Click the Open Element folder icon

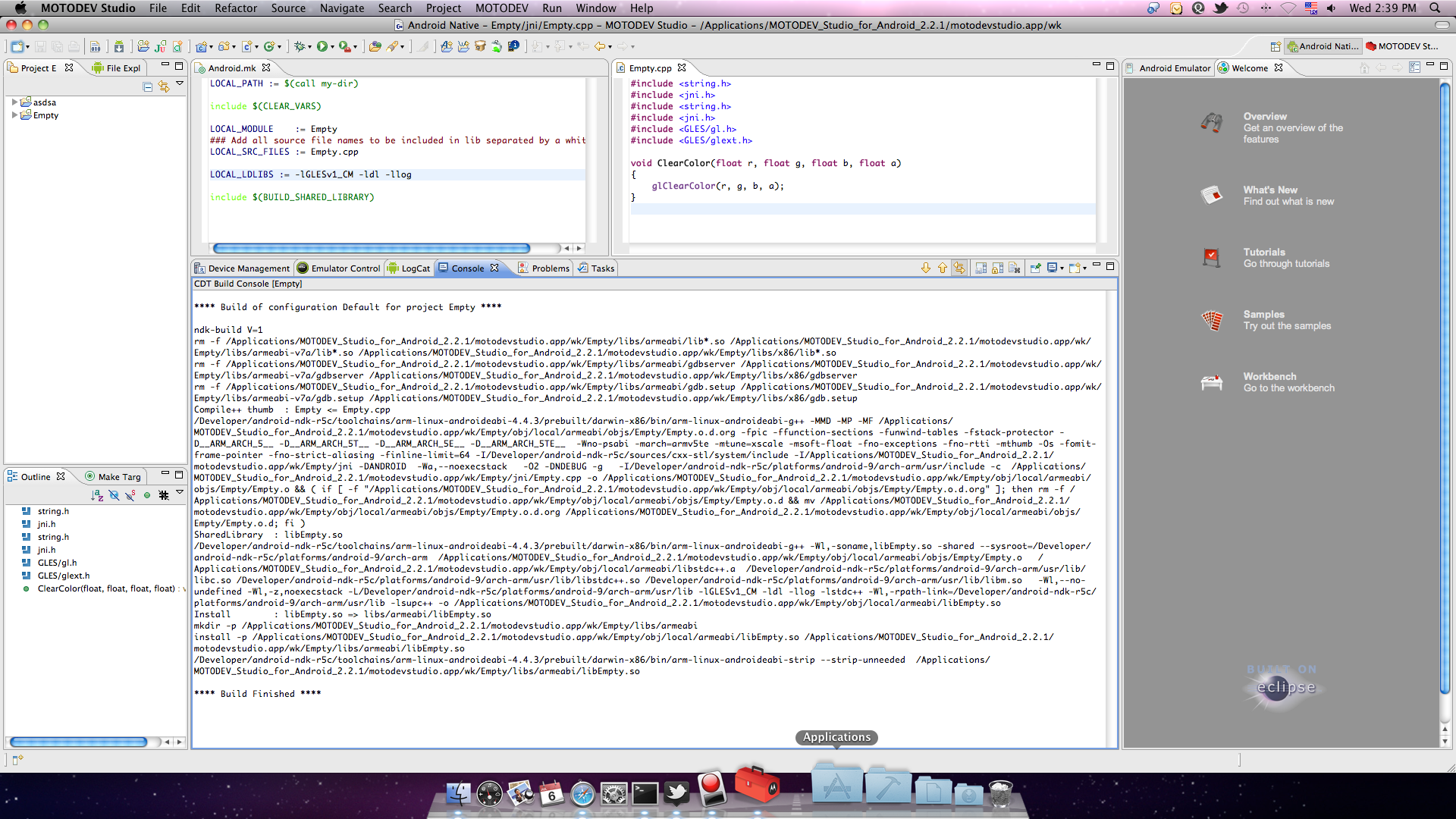[x=375, y=46]
